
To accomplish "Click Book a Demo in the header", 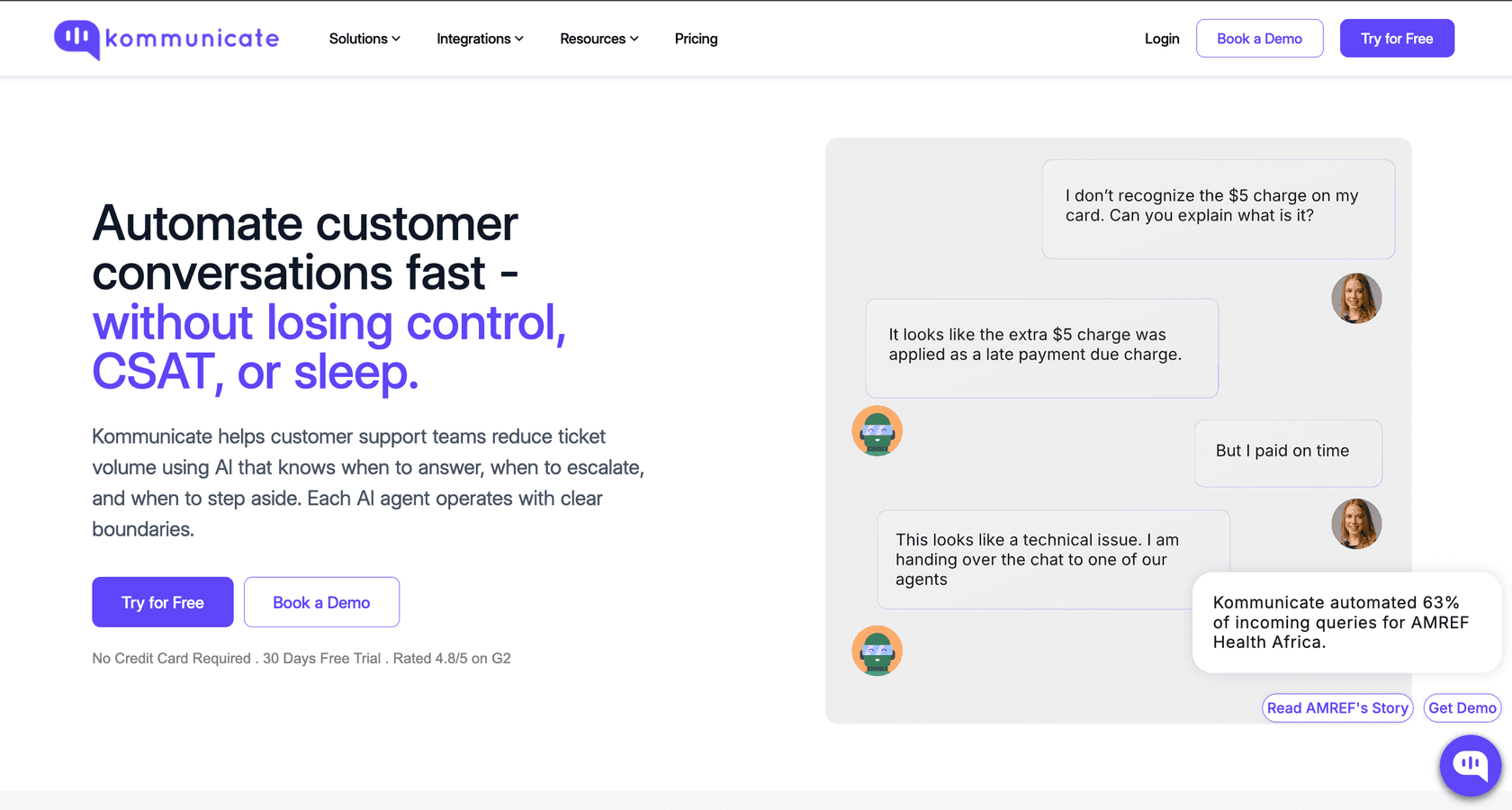I will tap(1260, 39).
